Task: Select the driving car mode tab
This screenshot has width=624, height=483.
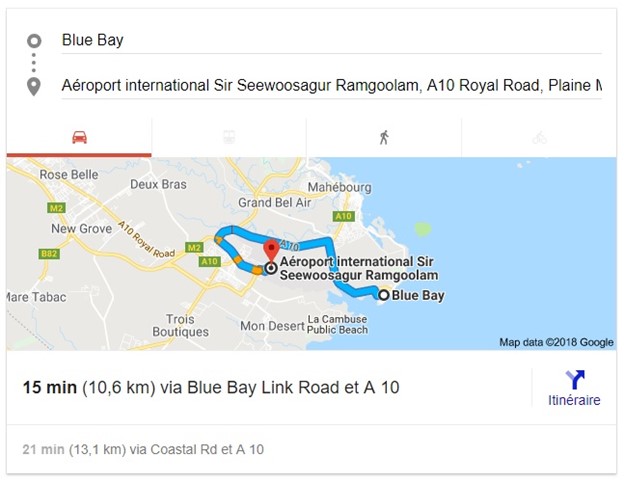Action: tap(79, 137)
